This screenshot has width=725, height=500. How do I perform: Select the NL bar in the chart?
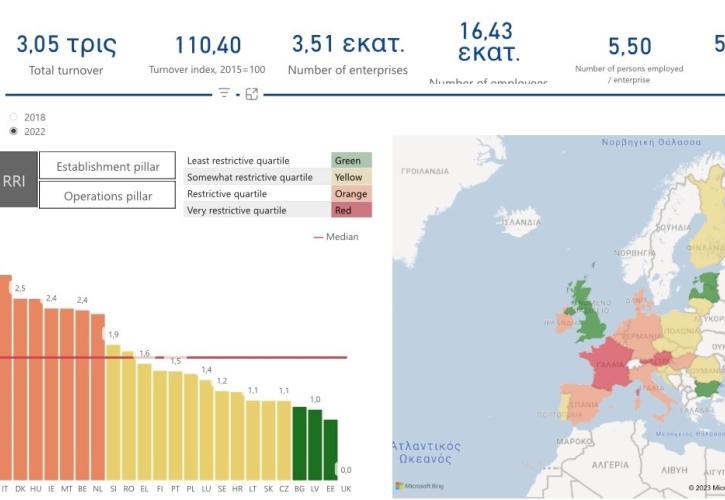pyautogui.click(x=98, y=397)
